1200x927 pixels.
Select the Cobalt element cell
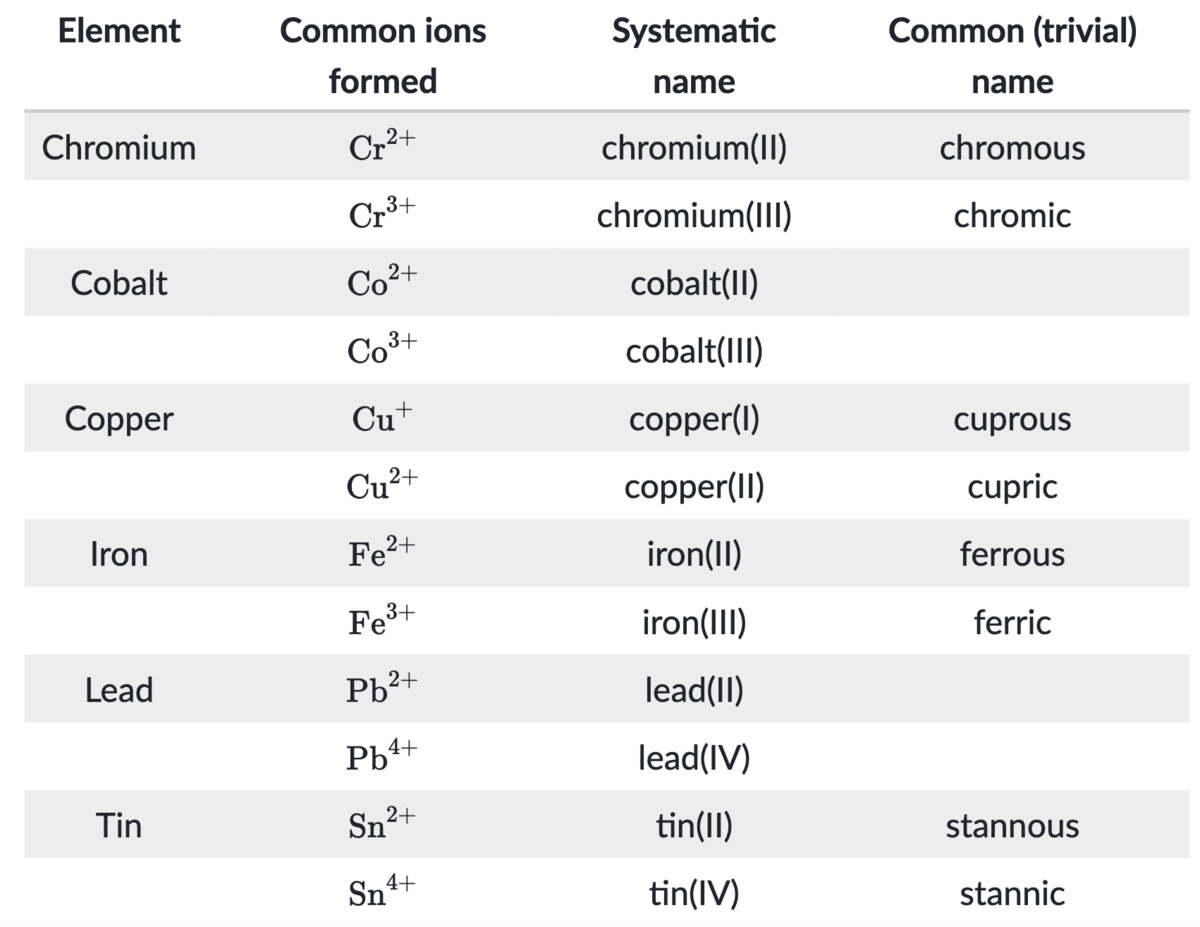pos(119,283)
